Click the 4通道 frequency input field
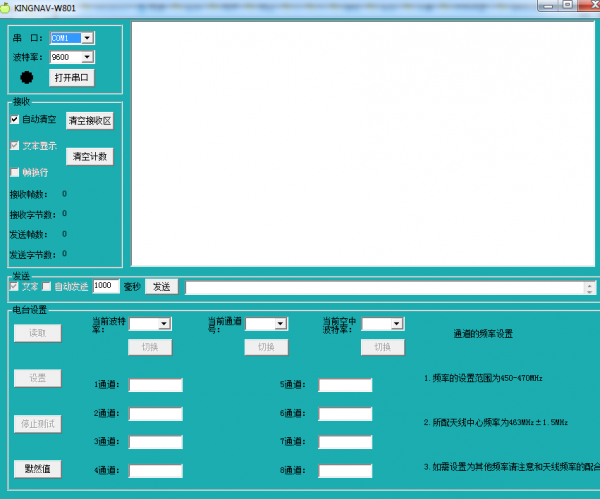 click(156, 471)
